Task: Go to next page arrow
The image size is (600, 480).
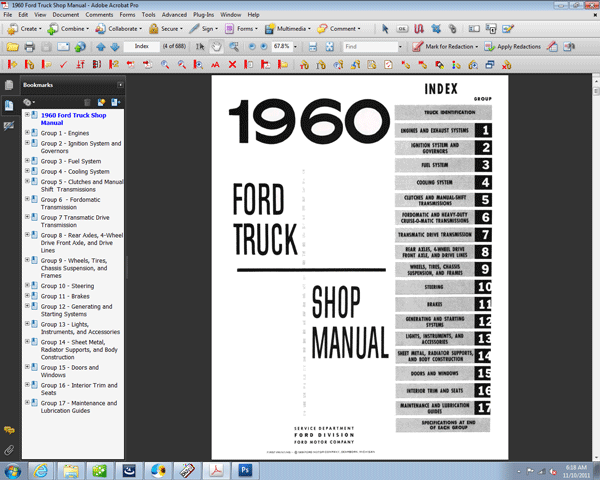Action: pyautogui.click(x=114, y=47)
